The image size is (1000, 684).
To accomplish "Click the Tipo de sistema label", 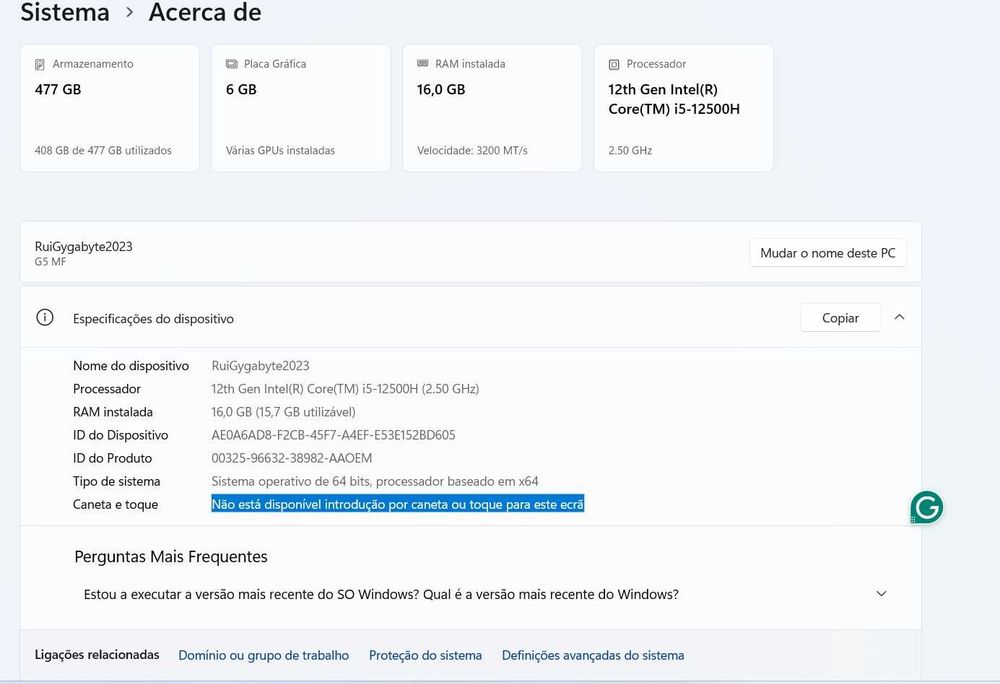I will click(117, 481).
